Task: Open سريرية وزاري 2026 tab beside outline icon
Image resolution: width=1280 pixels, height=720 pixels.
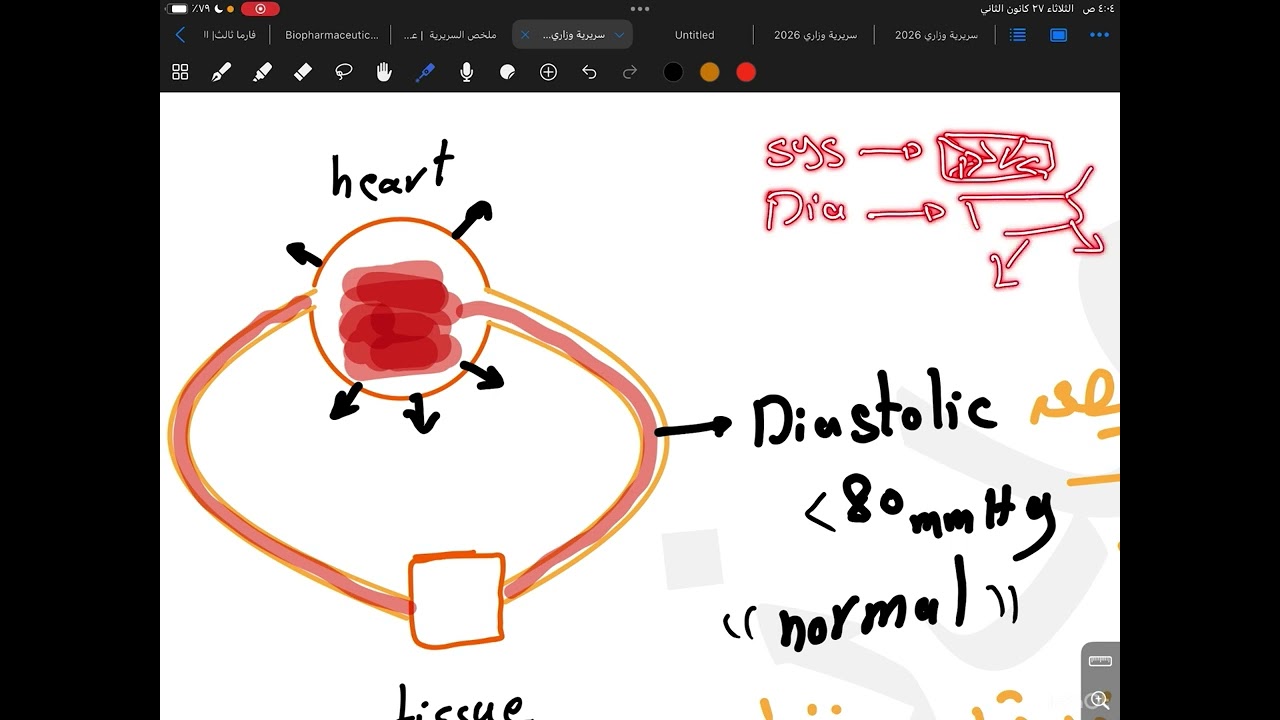Action: pyautogui.click(x=936, y=35)
